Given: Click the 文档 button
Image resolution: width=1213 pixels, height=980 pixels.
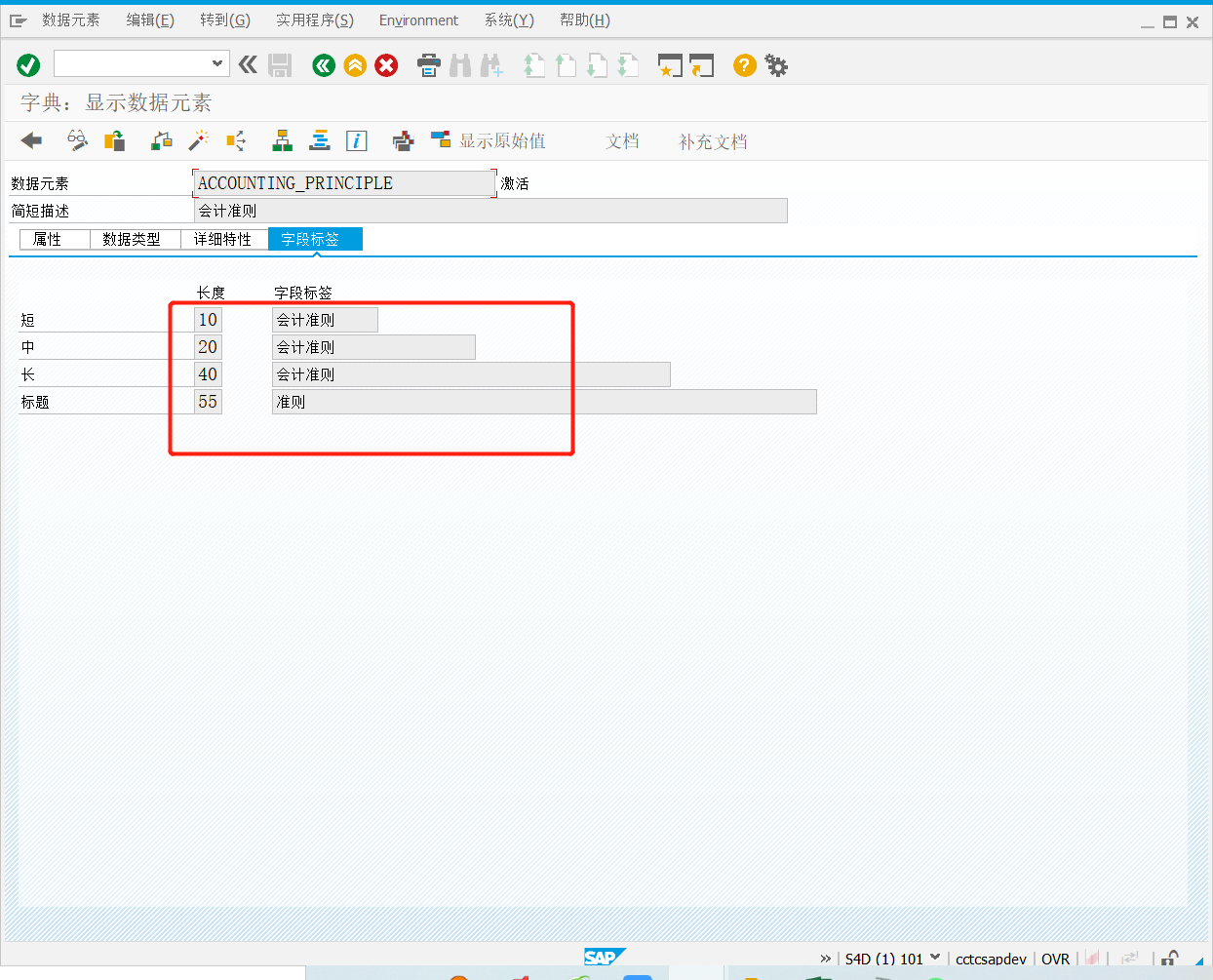Looking at the screenshot, I should pos(622,140).
